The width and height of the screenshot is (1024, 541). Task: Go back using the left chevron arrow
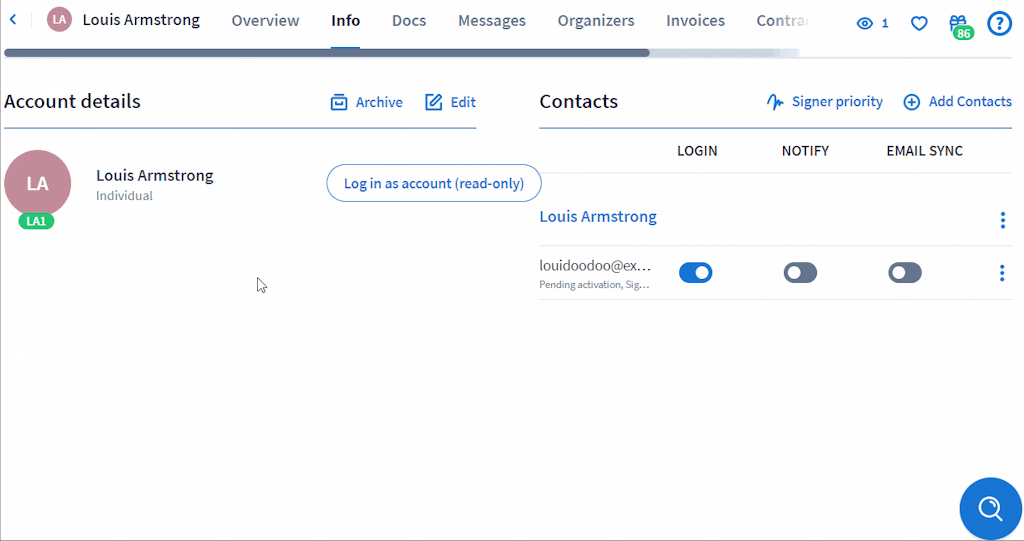(13, 20)
